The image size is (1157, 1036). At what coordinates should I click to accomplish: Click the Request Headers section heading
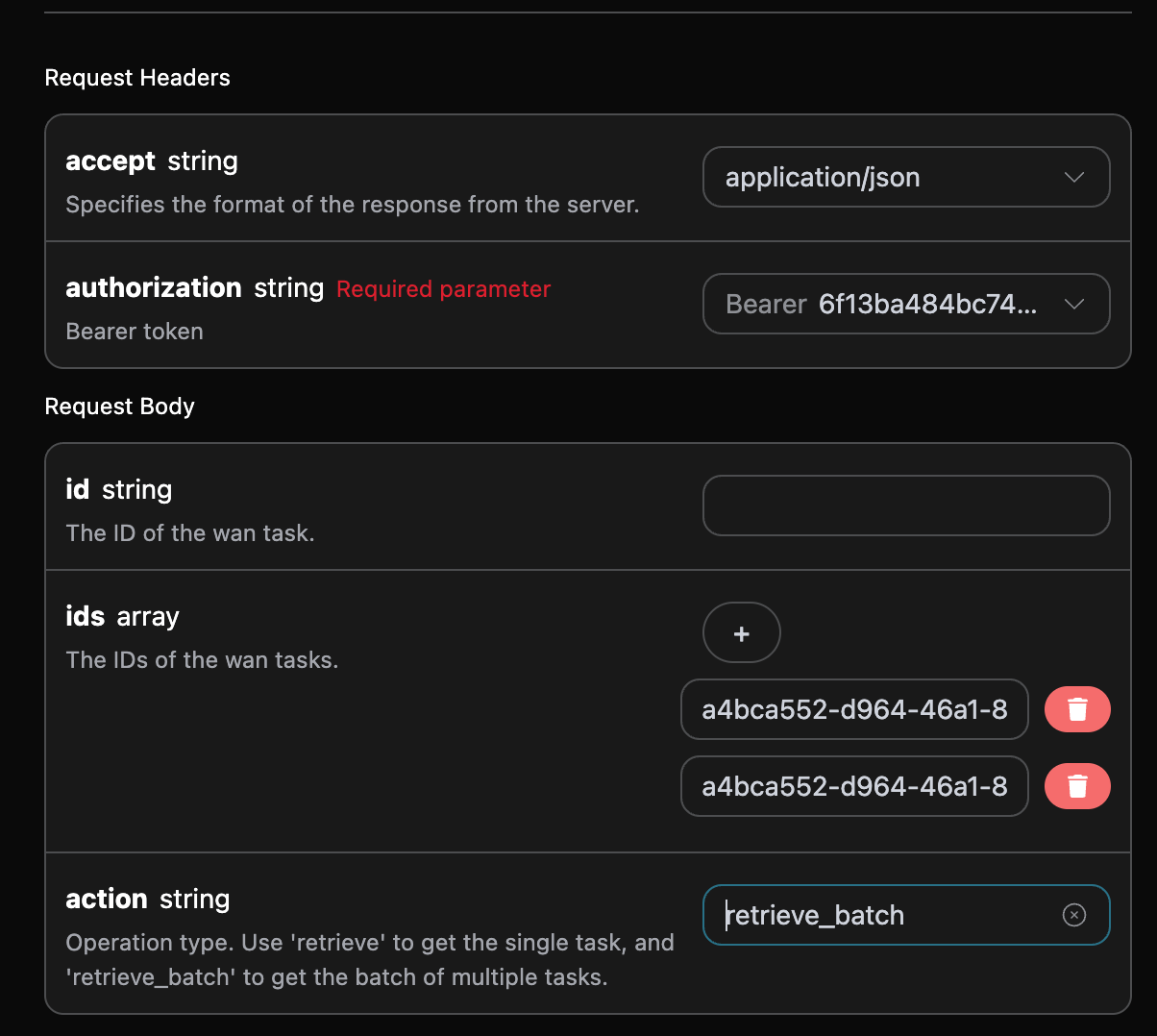pos(137,78)
